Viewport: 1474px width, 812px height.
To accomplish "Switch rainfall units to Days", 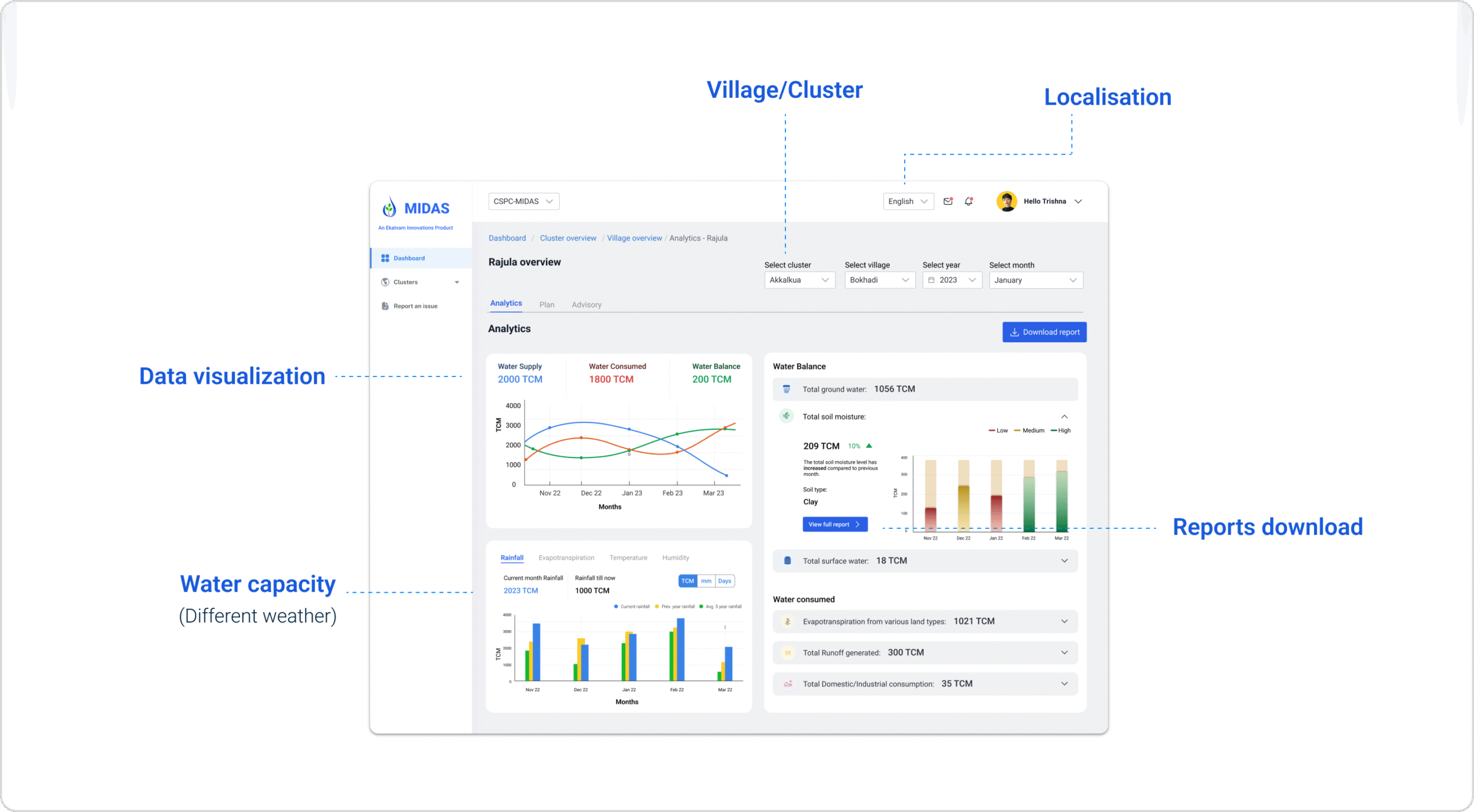I will pyautogui.click(x=724, y=581).
